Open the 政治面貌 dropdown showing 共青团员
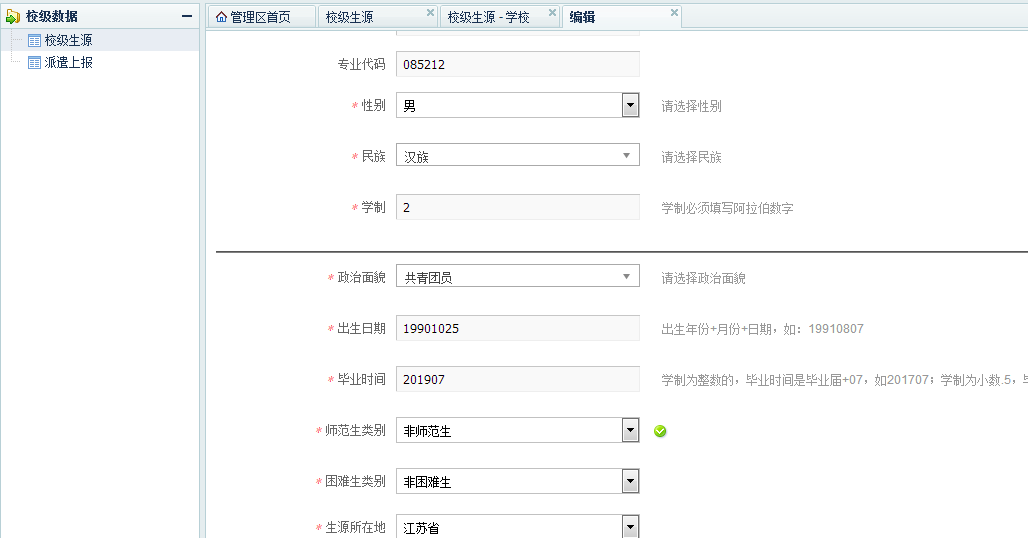Image resolution: width=1028 pixels, height=538 pixels. point(518,276)
